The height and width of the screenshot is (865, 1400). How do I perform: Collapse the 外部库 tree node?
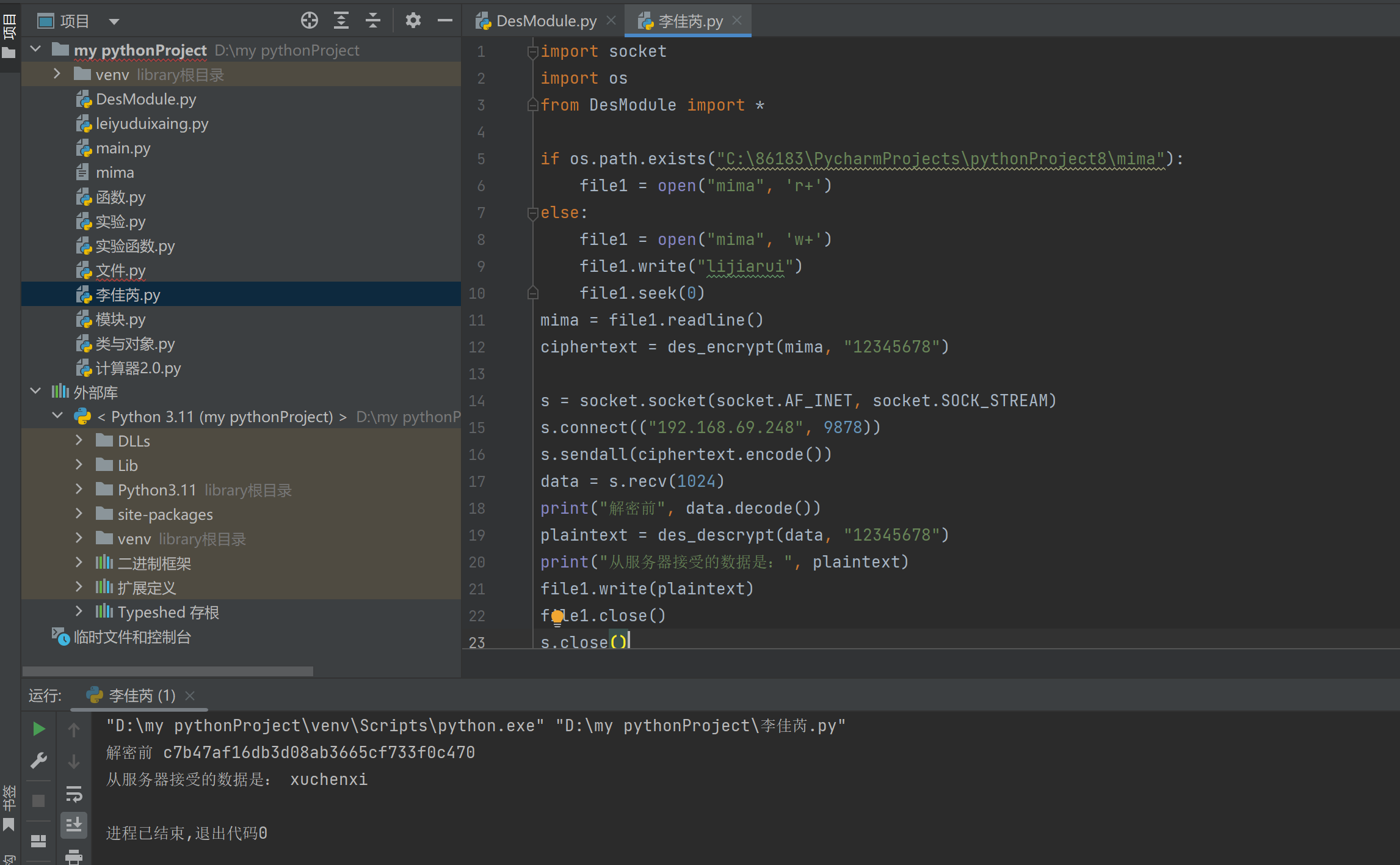(x=35, y=392)
